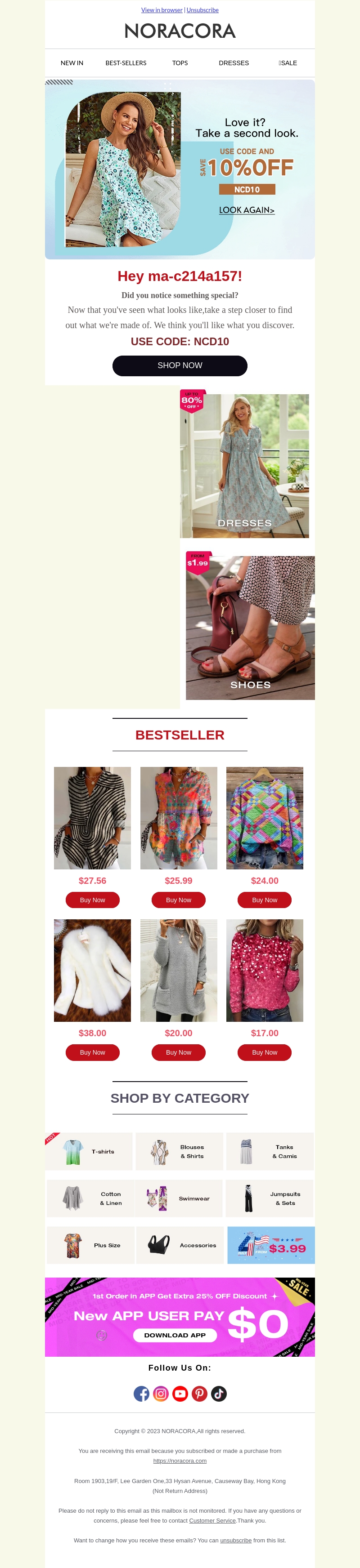The height and width of the screenshot is (1568, 360).
Task: Select the Swimwear category tile
Action: tap(179, 1198)
